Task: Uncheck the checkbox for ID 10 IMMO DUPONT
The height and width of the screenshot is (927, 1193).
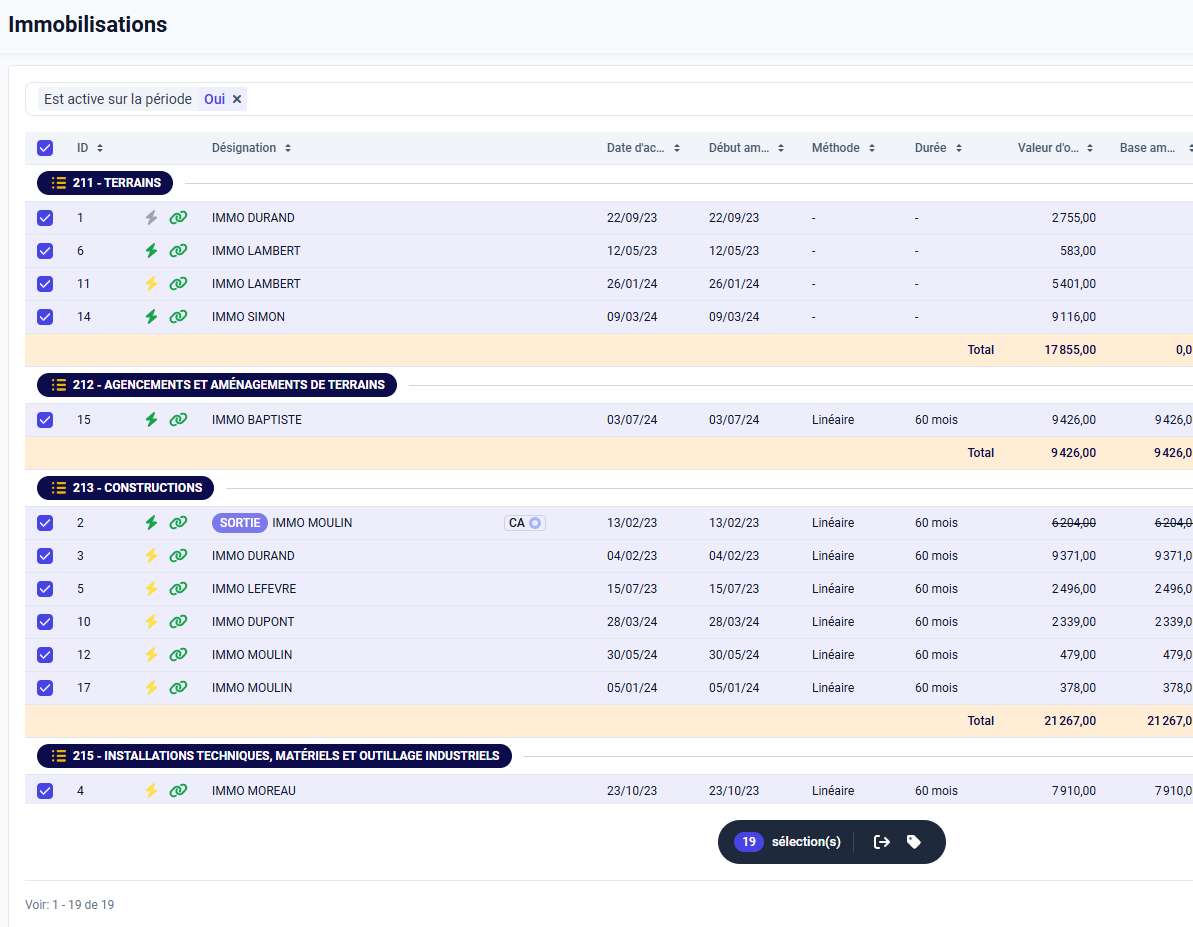Action: point(45,622)
